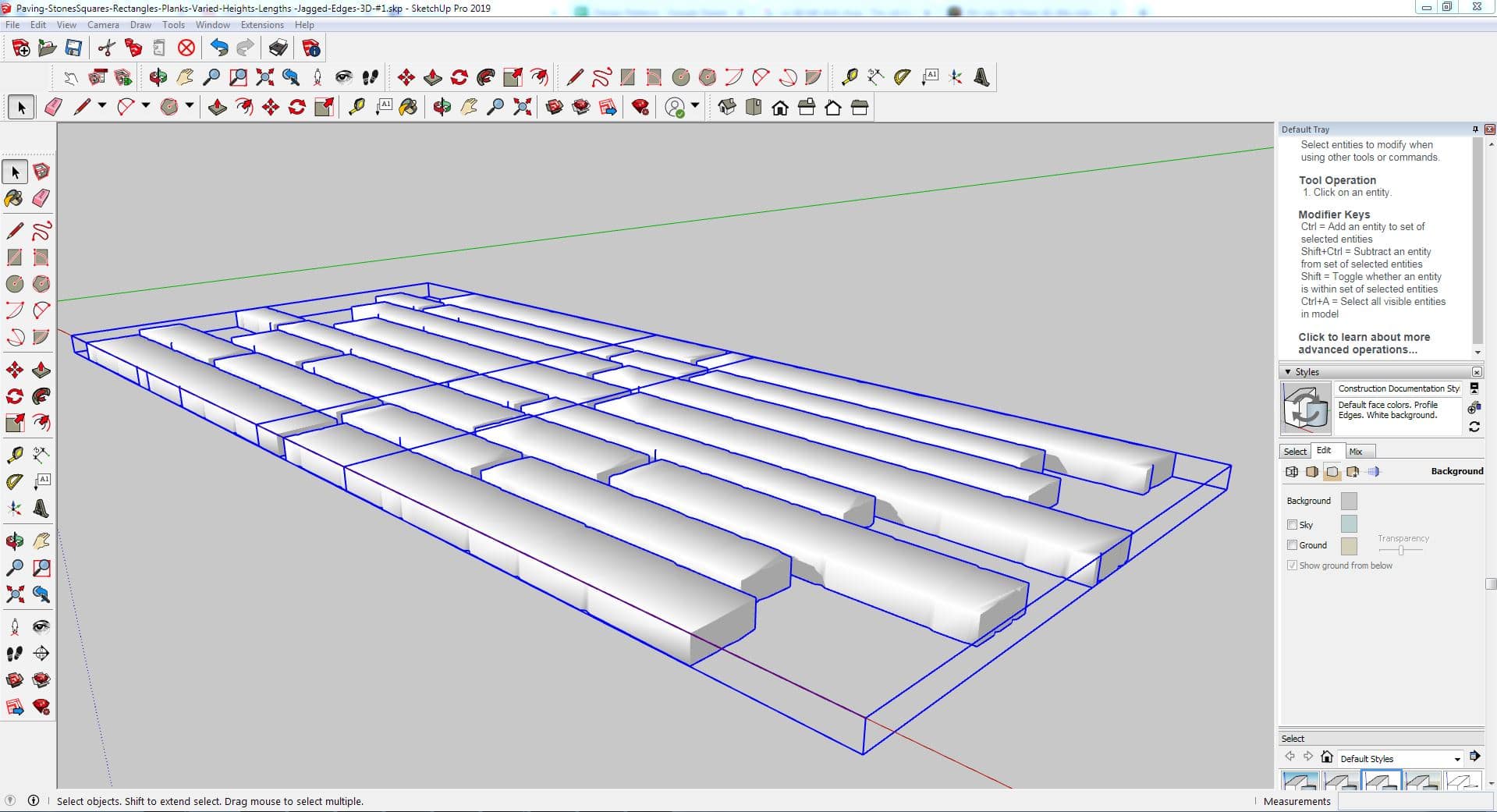The width and height of the screenshot is (1497, 812).
Task: Switch to the Select tab in Styles
Action: 1295,452
